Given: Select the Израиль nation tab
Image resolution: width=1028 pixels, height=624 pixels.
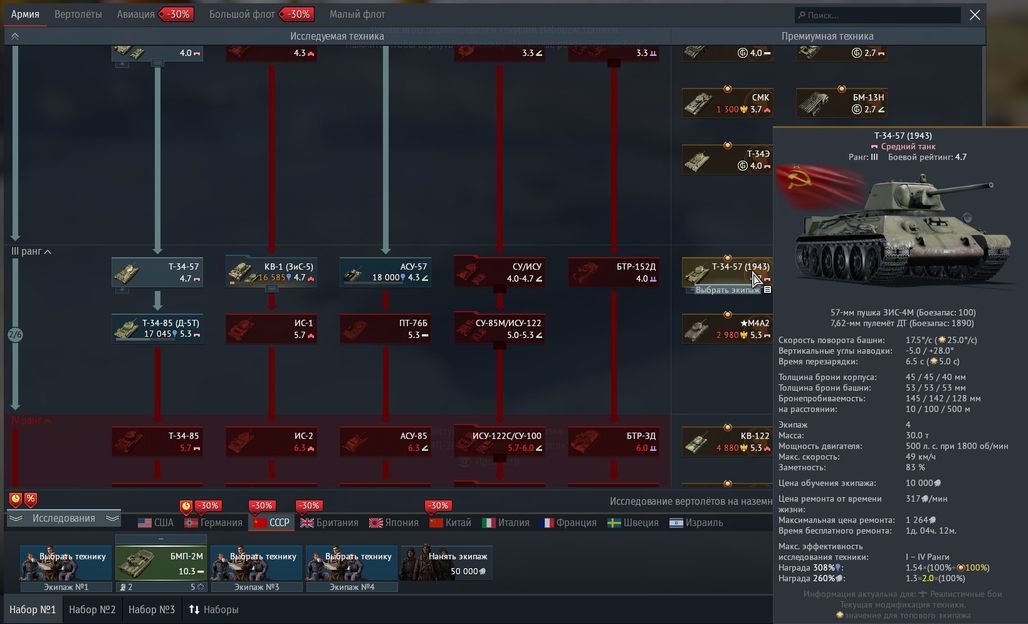Looking at the screenshot, I should pos(696,522).
